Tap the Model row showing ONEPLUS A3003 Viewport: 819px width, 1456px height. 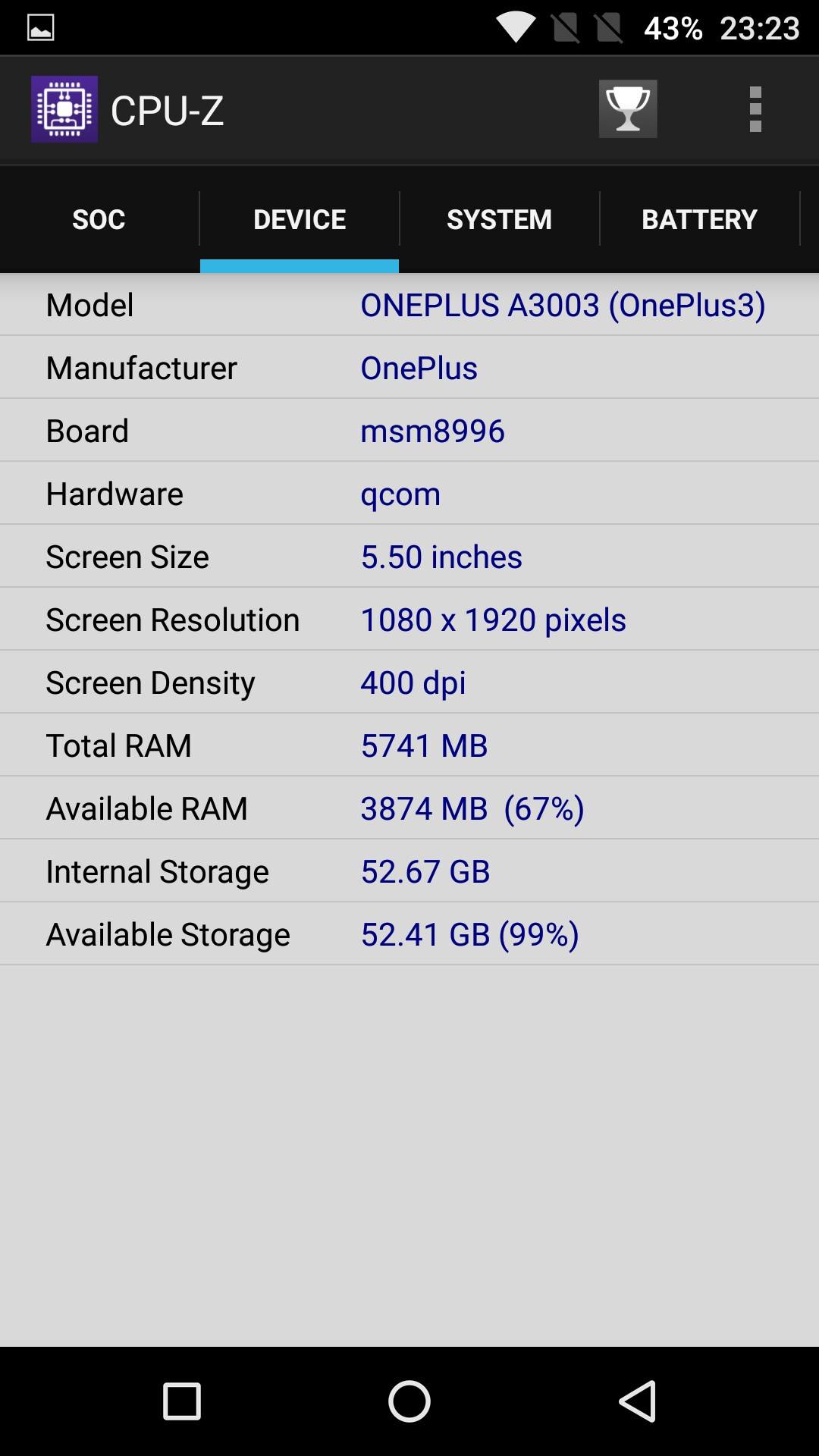pyautogui.click(x=409, y=305)
